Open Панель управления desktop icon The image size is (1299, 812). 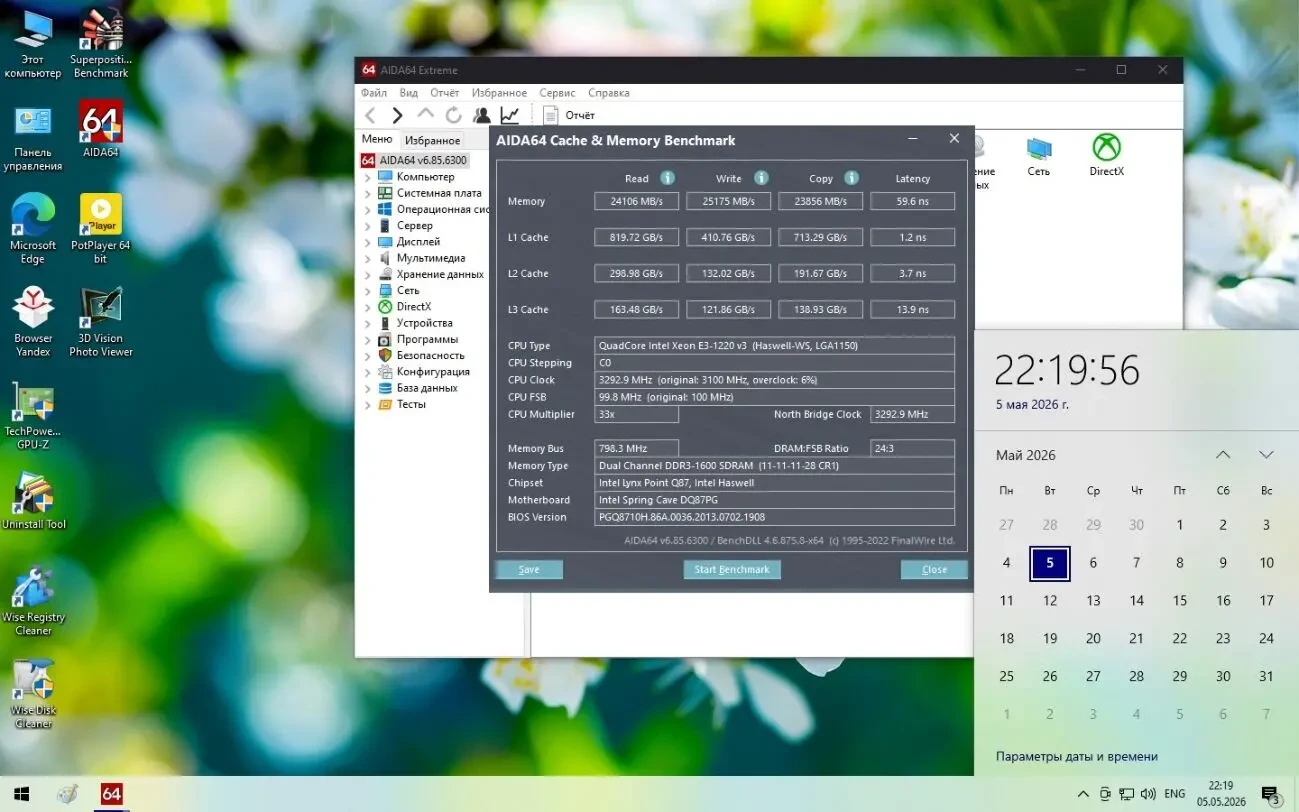click(33, 138)
